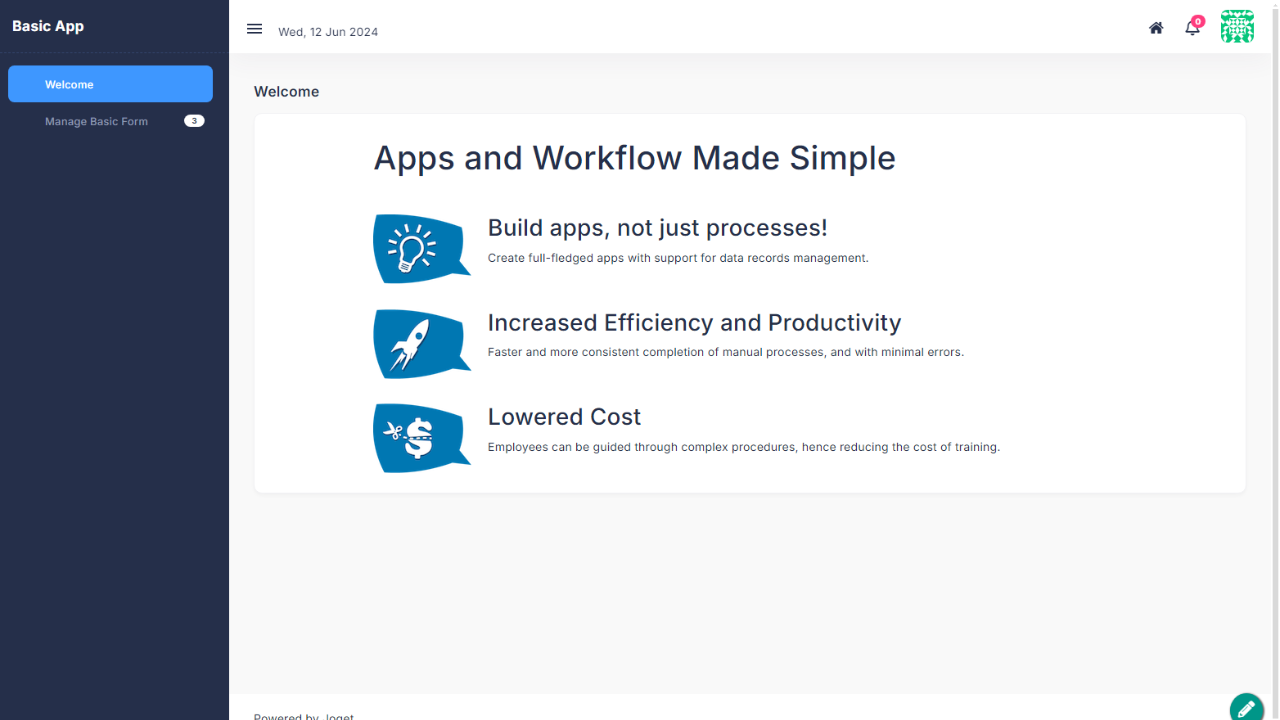The height and width of the screenshot is (720, 1280).
Task: Click the dollar sign scissors icon
Action: pyautogui.click(x=420, y=438)
